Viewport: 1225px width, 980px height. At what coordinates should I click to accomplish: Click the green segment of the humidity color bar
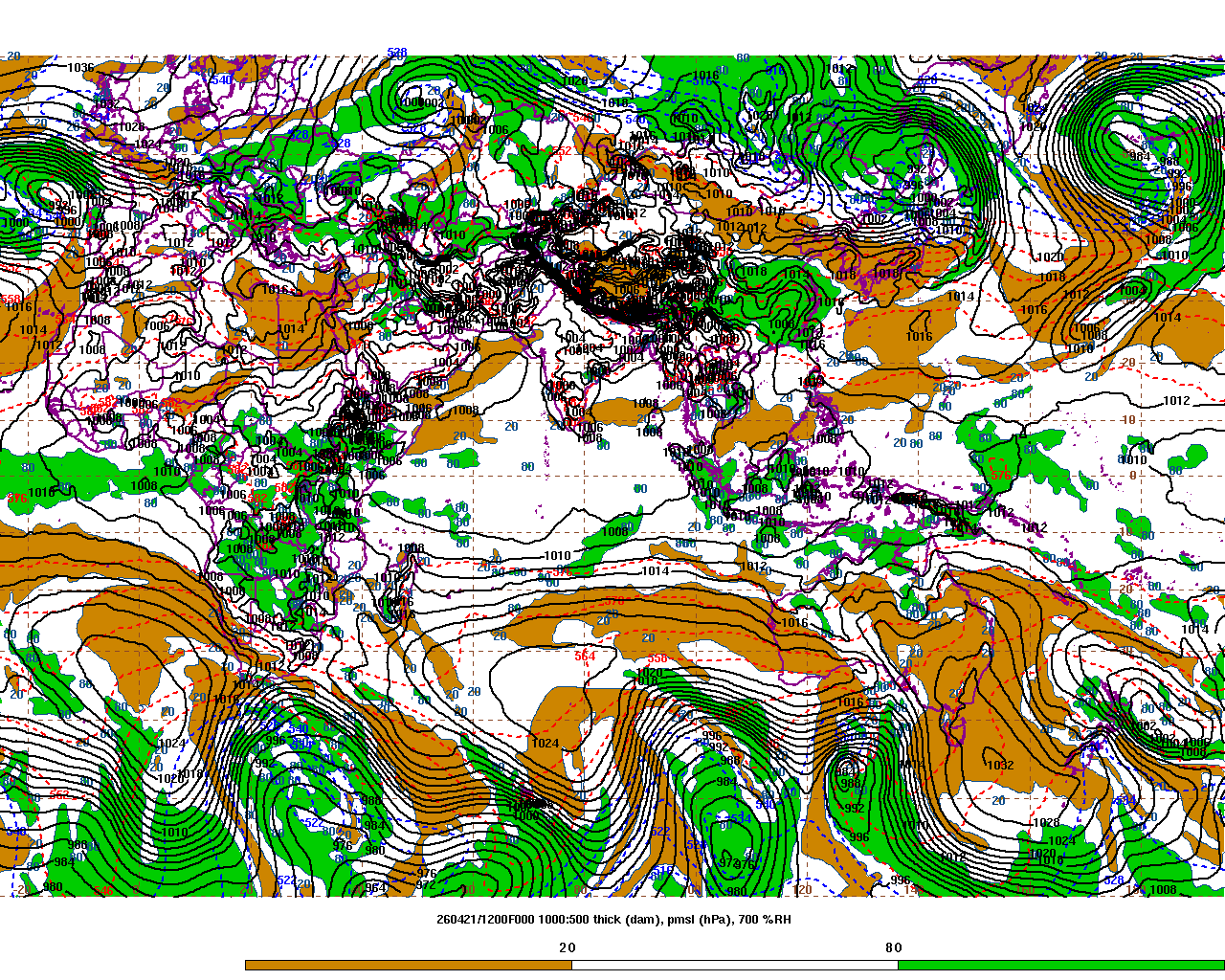[x=1060, y=965]
